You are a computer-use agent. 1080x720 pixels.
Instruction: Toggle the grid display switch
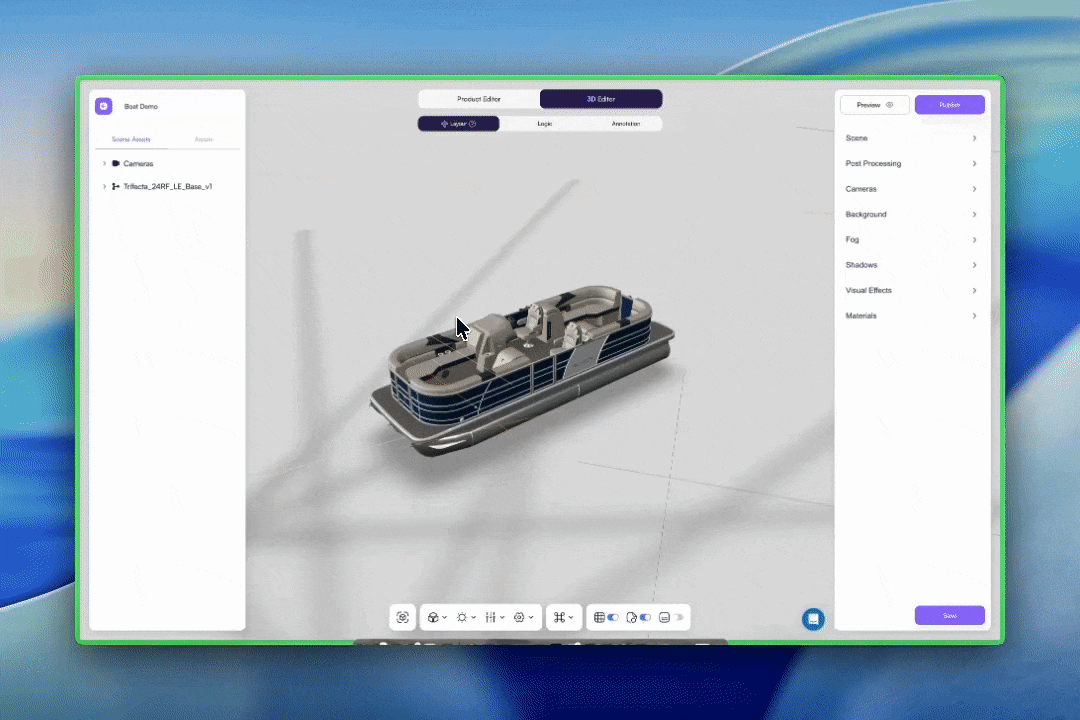[613, 618]
